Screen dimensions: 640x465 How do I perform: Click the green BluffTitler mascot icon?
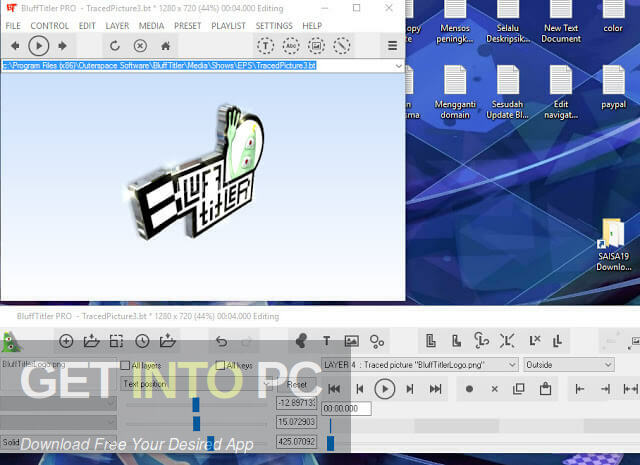(x=11, y=342)
